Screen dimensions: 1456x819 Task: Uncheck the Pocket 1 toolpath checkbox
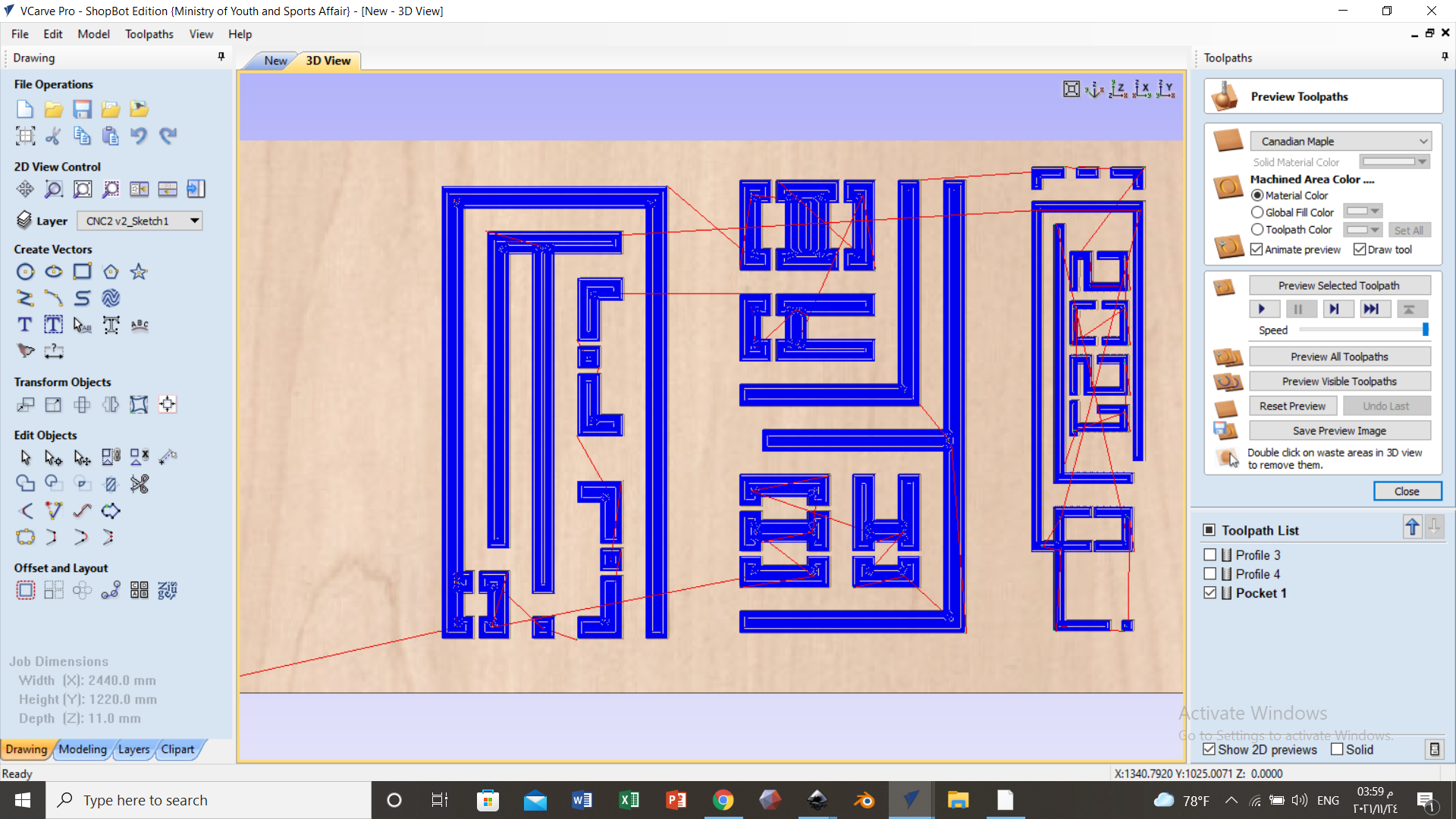[x=1210, y=592]
